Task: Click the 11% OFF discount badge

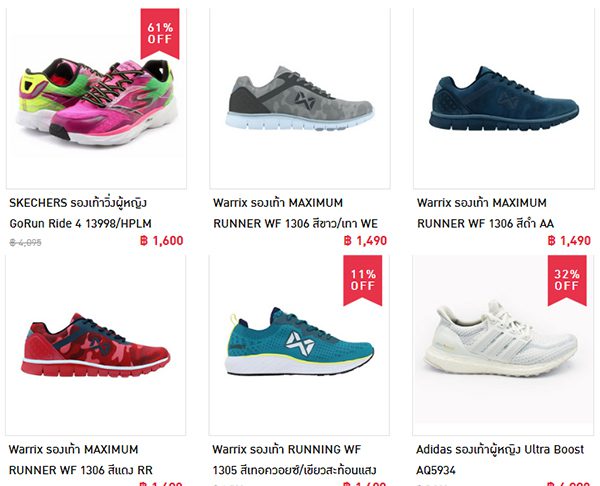Action: coord(363,281)
